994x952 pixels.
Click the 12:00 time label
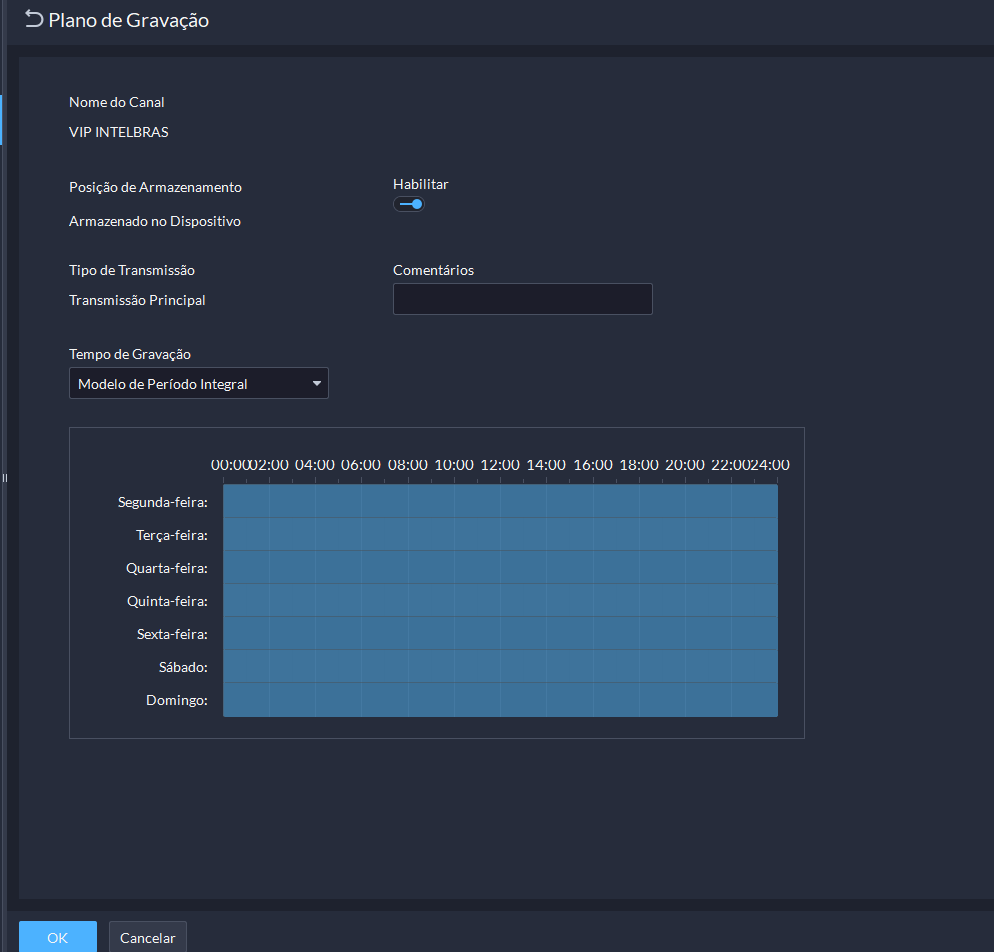pyautogui.click(x=500, y=465)
